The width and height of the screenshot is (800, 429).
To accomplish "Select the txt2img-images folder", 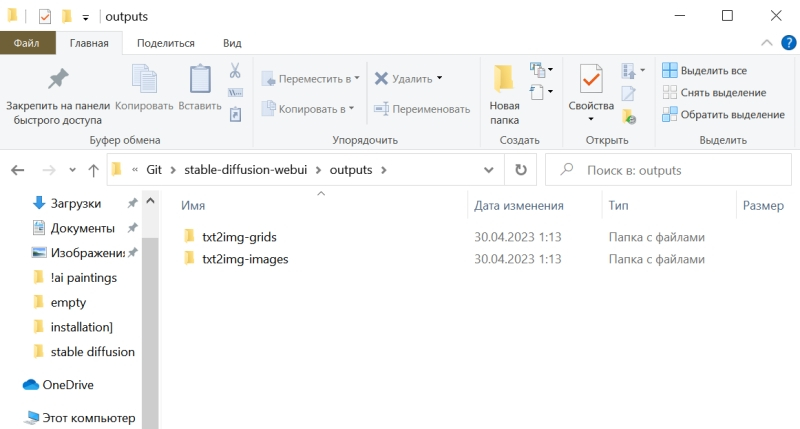I will click(245, 259).
